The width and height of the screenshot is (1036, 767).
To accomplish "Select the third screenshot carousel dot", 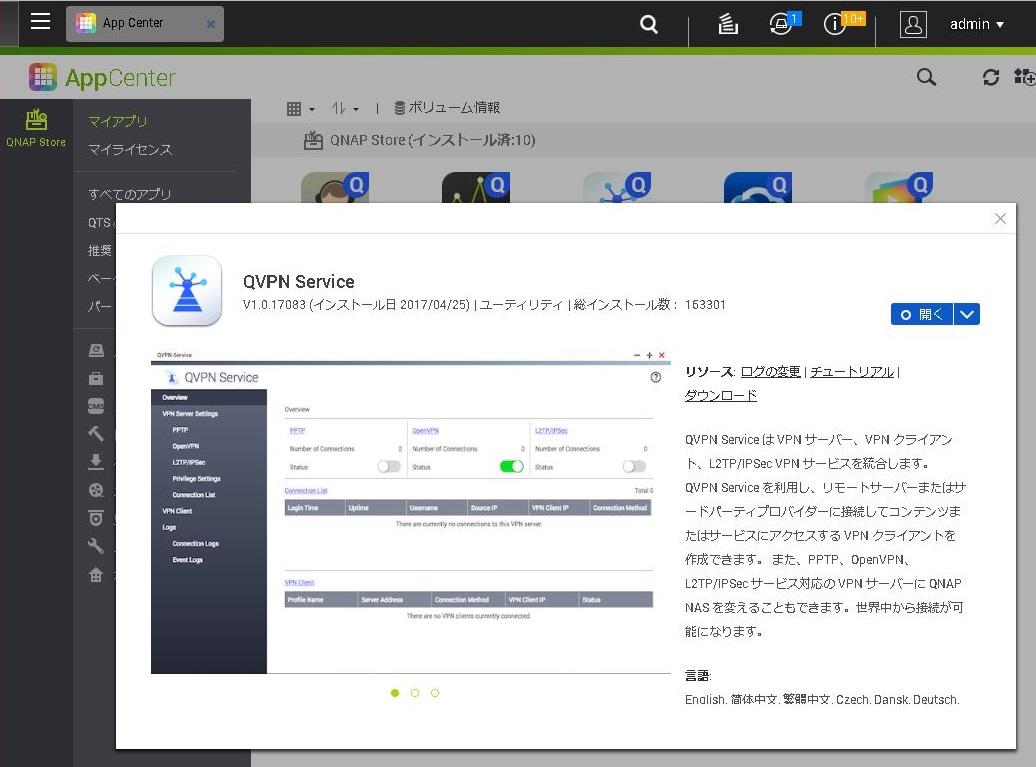I will coord(435,693).
